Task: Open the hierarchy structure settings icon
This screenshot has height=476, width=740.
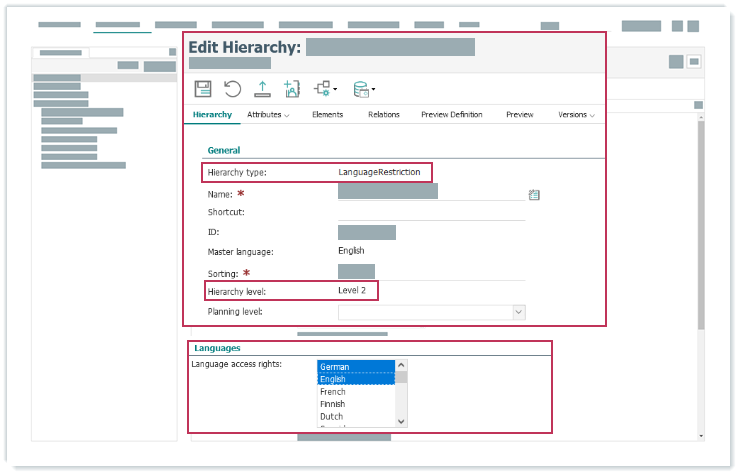Action: [x=325, y=89]
